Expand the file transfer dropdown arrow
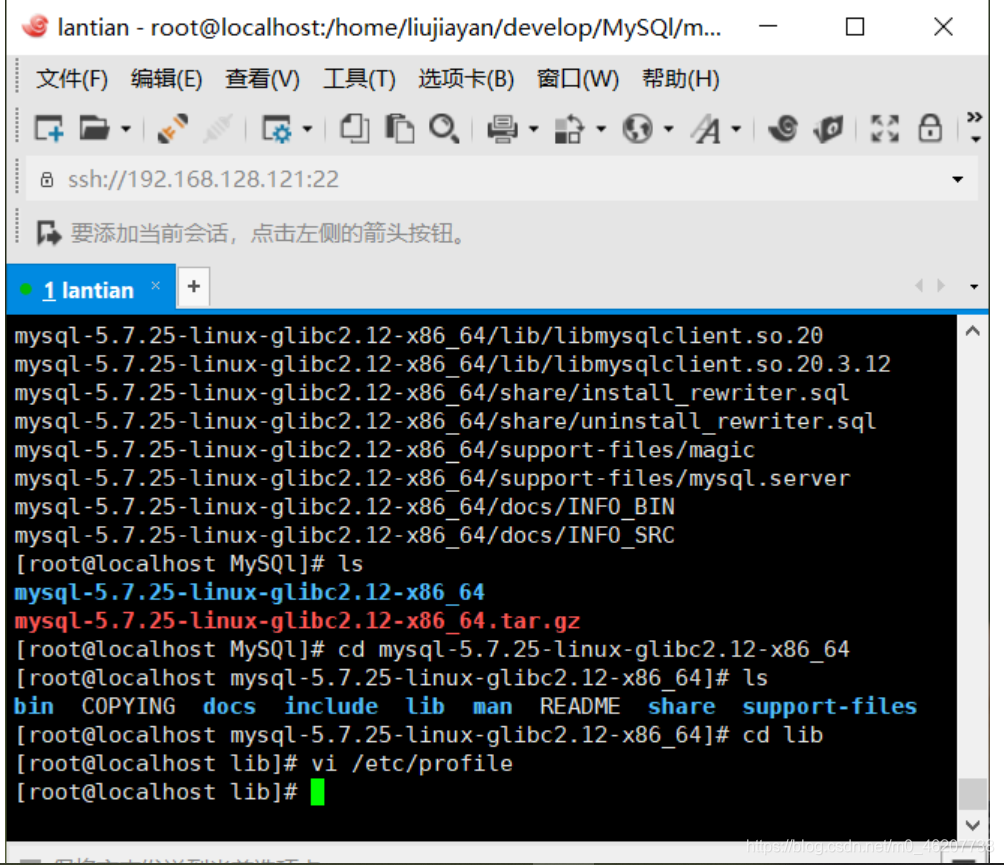Screen dimensions: 1004x865 tap(601, 129)
